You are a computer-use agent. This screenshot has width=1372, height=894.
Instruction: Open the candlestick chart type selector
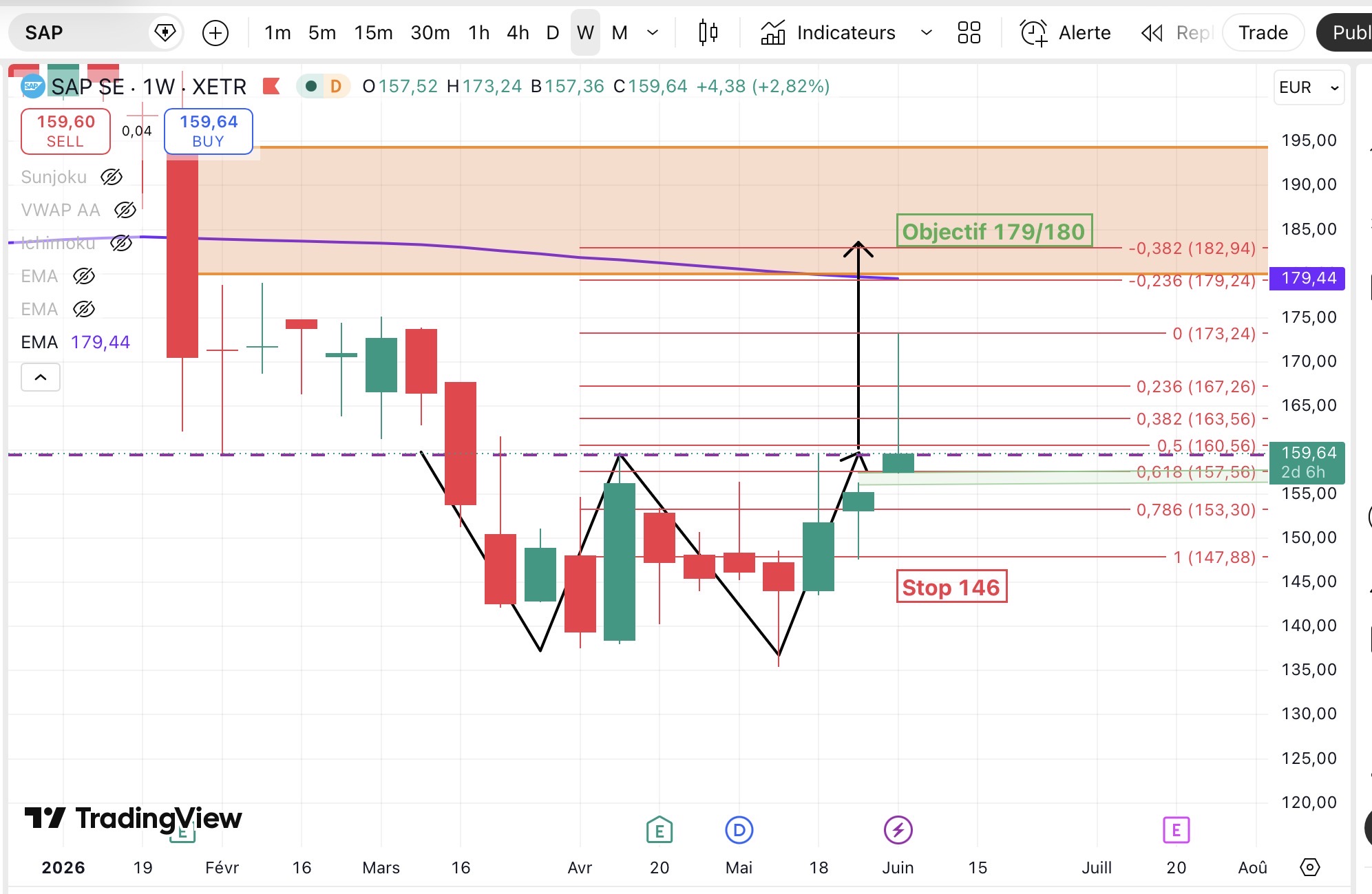tap(708, 32)
